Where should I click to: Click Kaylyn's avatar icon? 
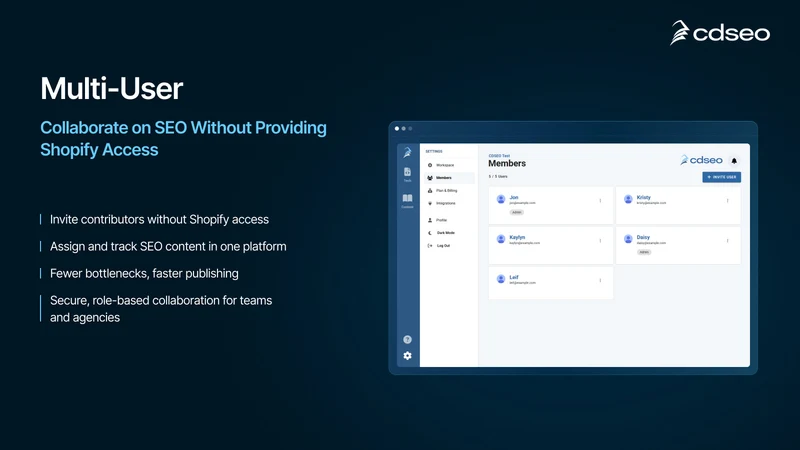[x=501, y=239]
